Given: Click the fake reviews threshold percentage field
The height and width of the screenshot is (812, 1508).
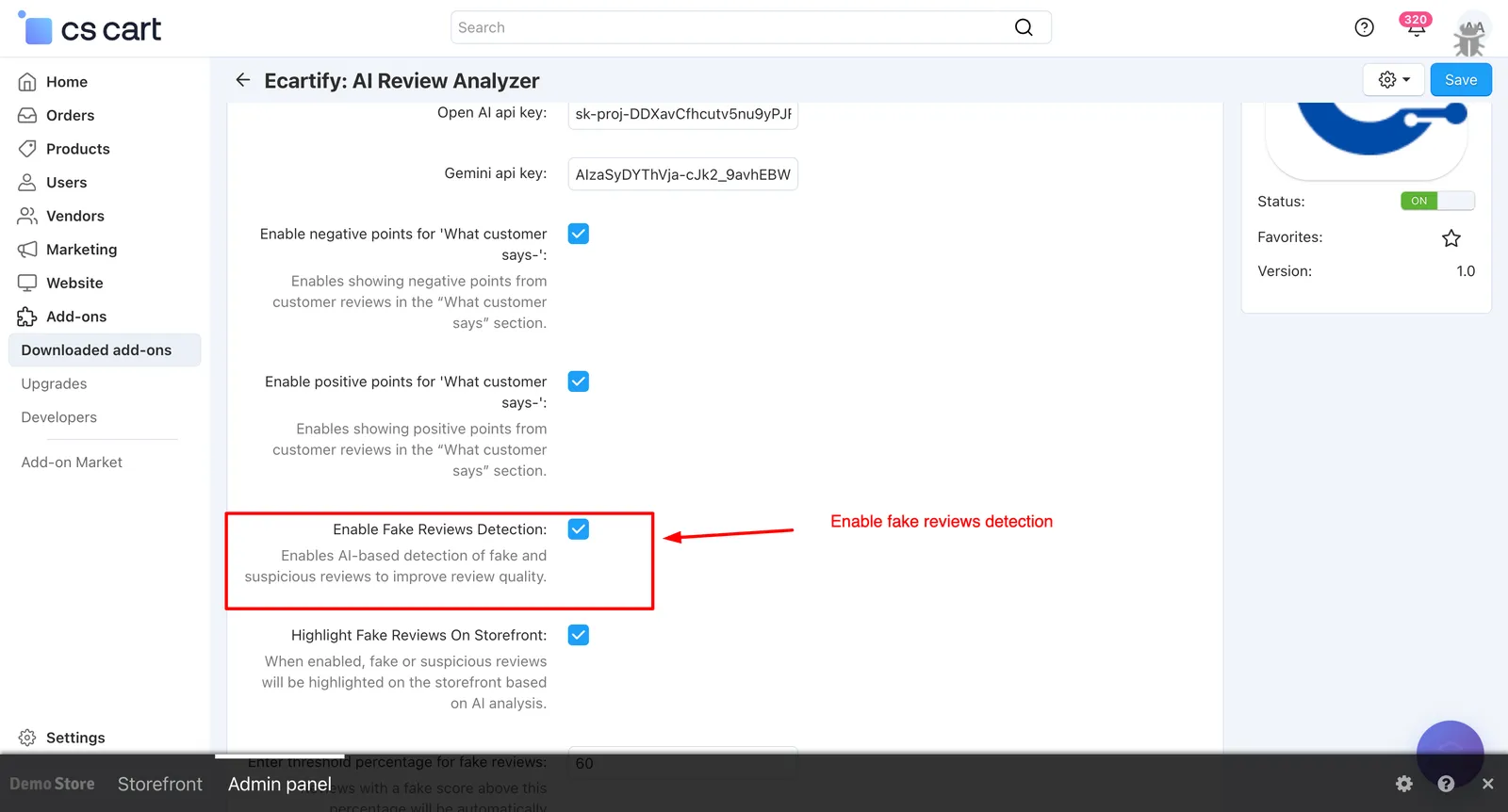Looking at the screenshot, I should 683,763.
